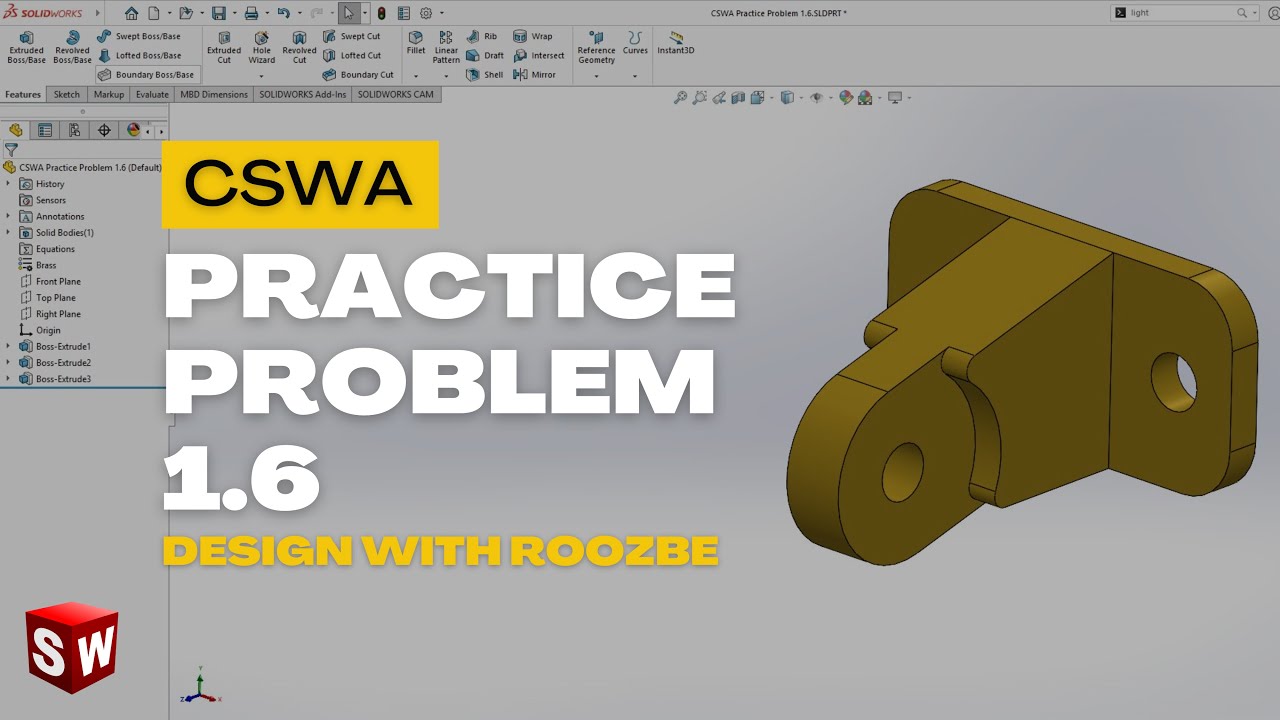Screen dimensions: 1280x720
Task: Open File Properties icon
Action: pyautogui.click(x=403, y=13)
